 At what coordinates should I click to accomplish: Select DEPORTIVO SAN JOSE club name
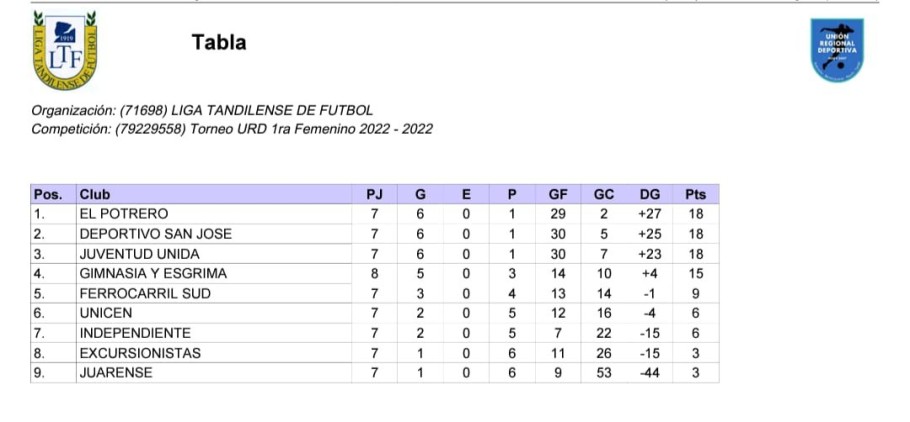pyautogui.click(x=156, y=234)
